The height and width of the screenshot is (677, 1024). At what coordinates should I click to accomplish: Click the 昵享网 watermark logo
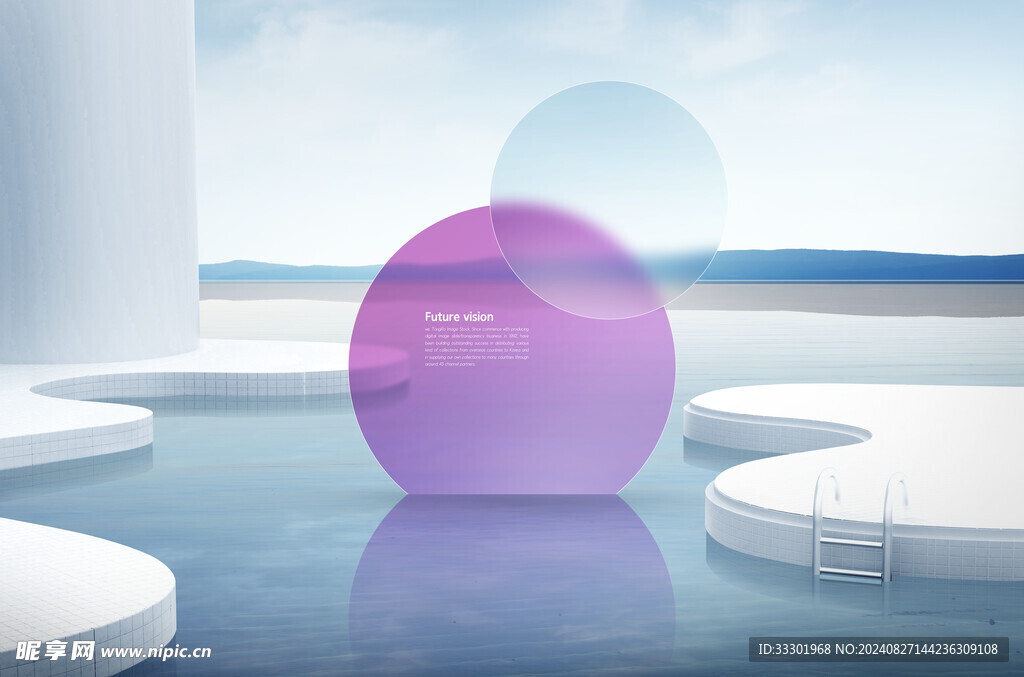pos(55,651)
